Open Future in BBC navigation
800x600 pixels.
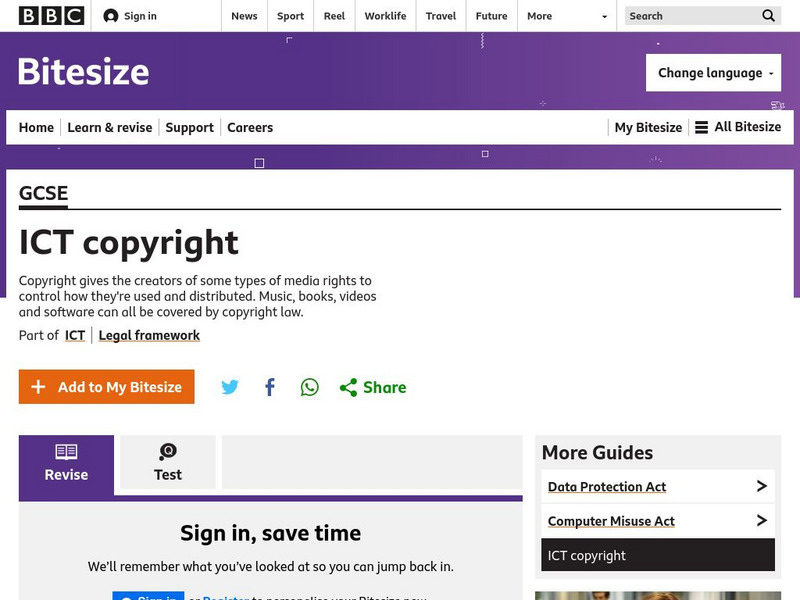point(491,16)
